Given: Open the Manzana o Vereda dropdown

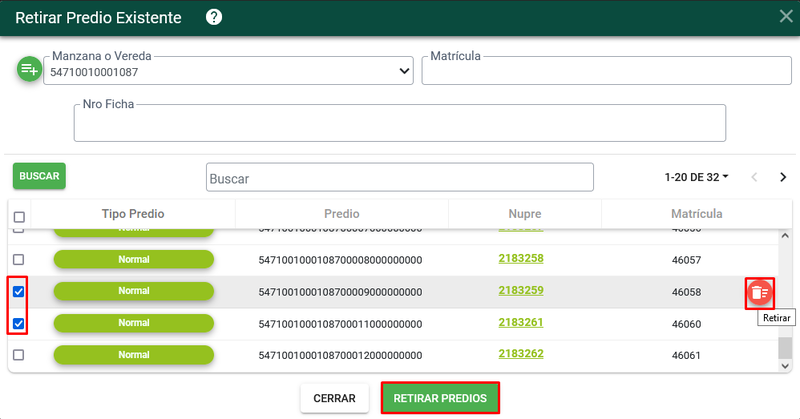Looking at the screenshot, I should pyautogui.click(x=229, y=71).
